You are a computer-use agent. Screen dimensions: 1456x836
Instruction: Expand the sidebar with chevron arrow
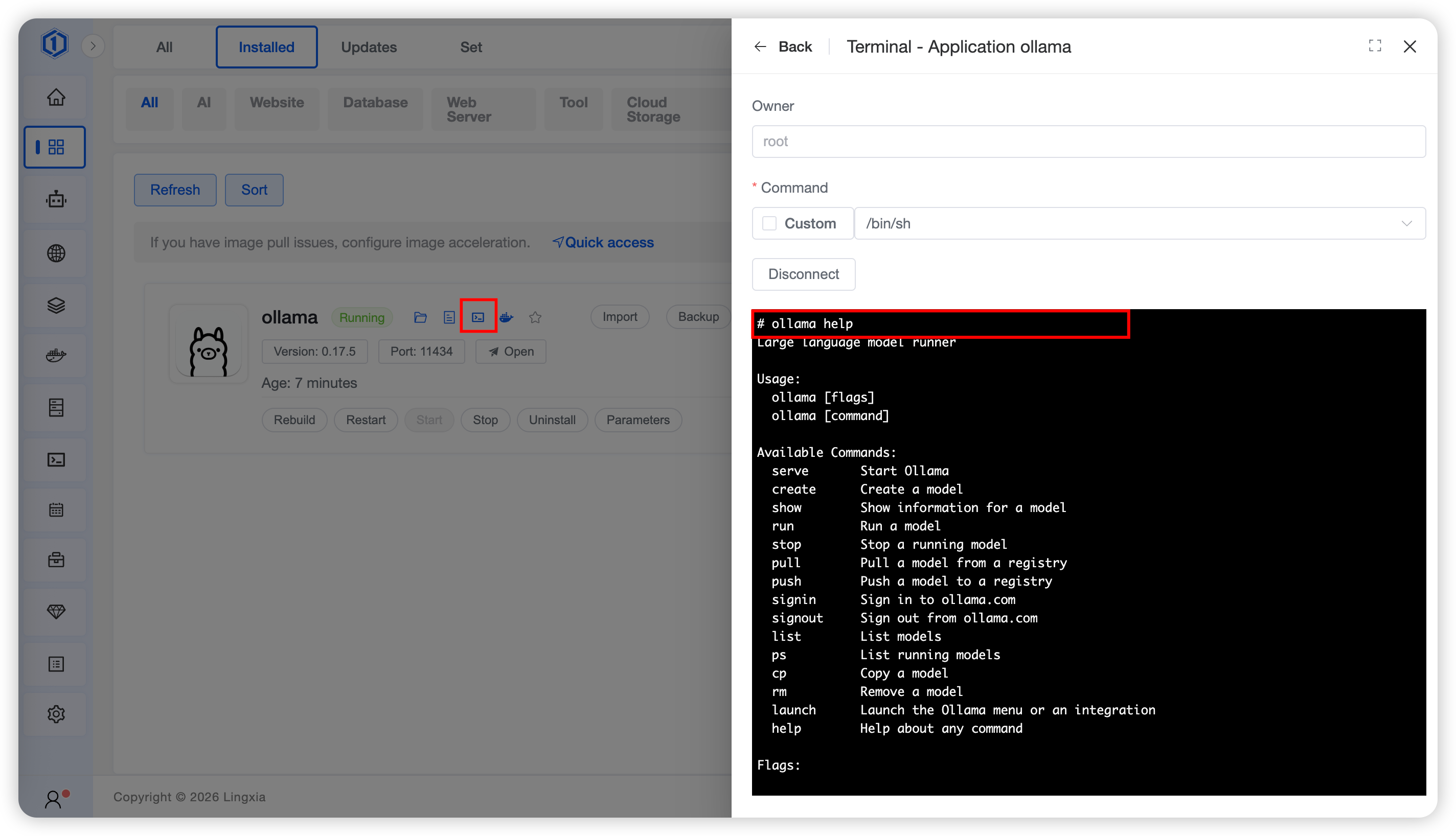click(93, 46)
